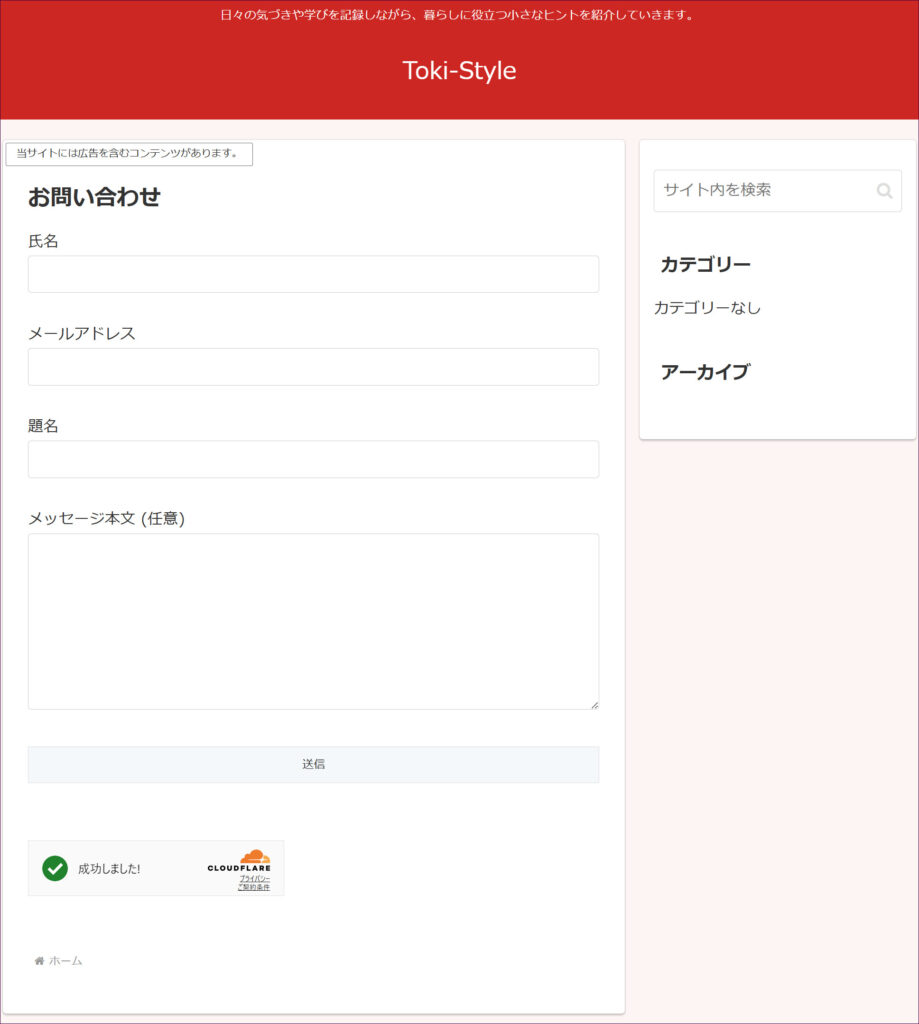Grab the message textarea resize handle
Image resolution: width=919 pixels, height=1024 pixels.
point(594,704)
